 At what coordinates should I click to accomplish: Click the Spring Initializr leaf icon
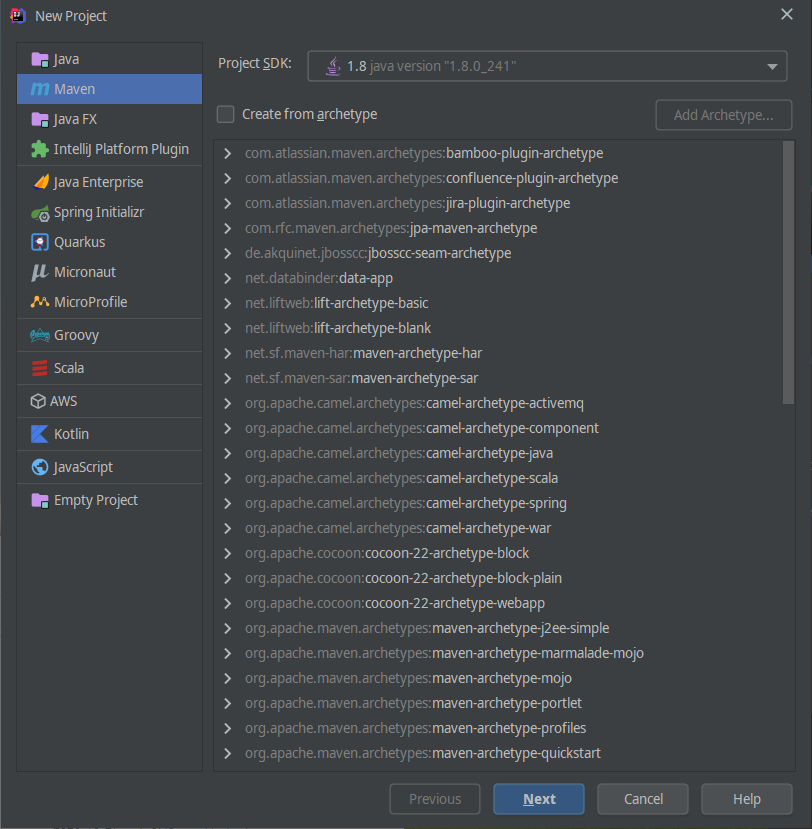[x=40, y=213]
